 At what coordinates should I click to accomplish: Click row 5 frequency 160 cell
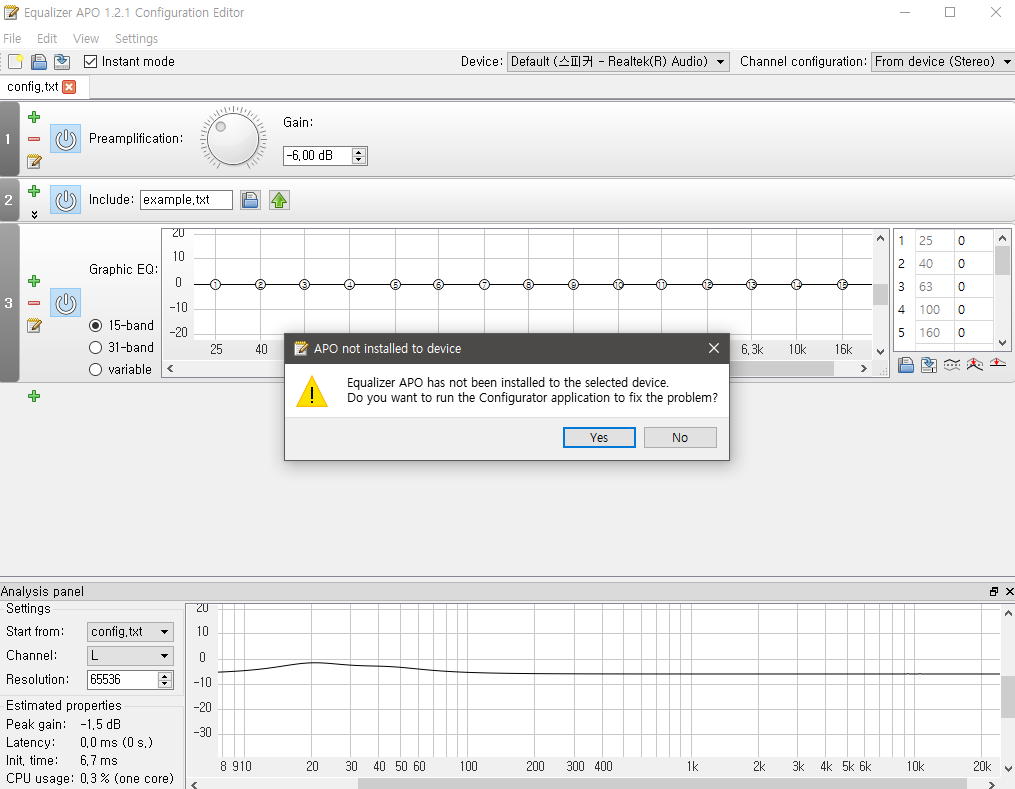(934, 333)
